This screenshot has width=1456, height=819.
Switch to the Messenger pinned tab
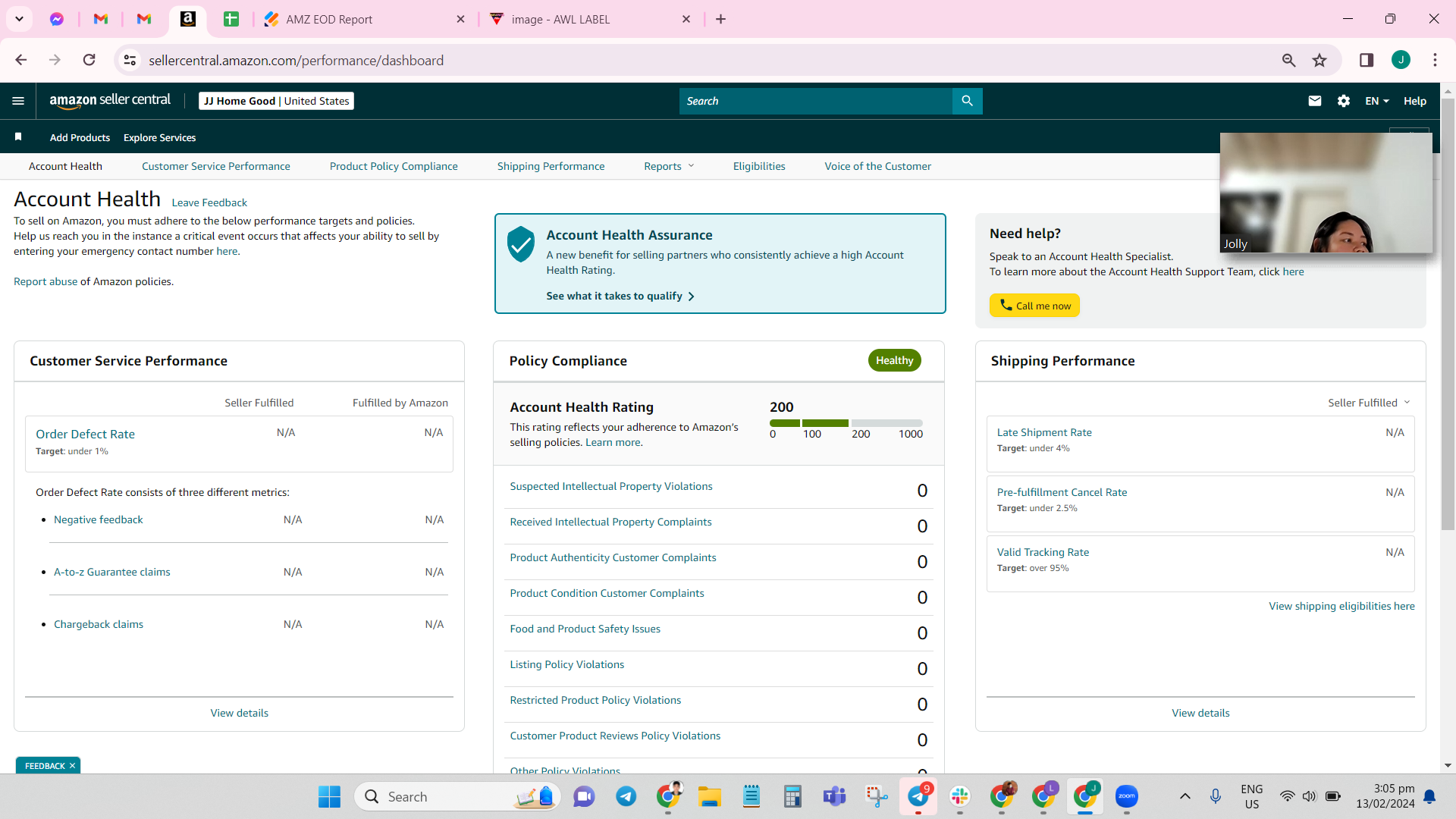point(57,19)
